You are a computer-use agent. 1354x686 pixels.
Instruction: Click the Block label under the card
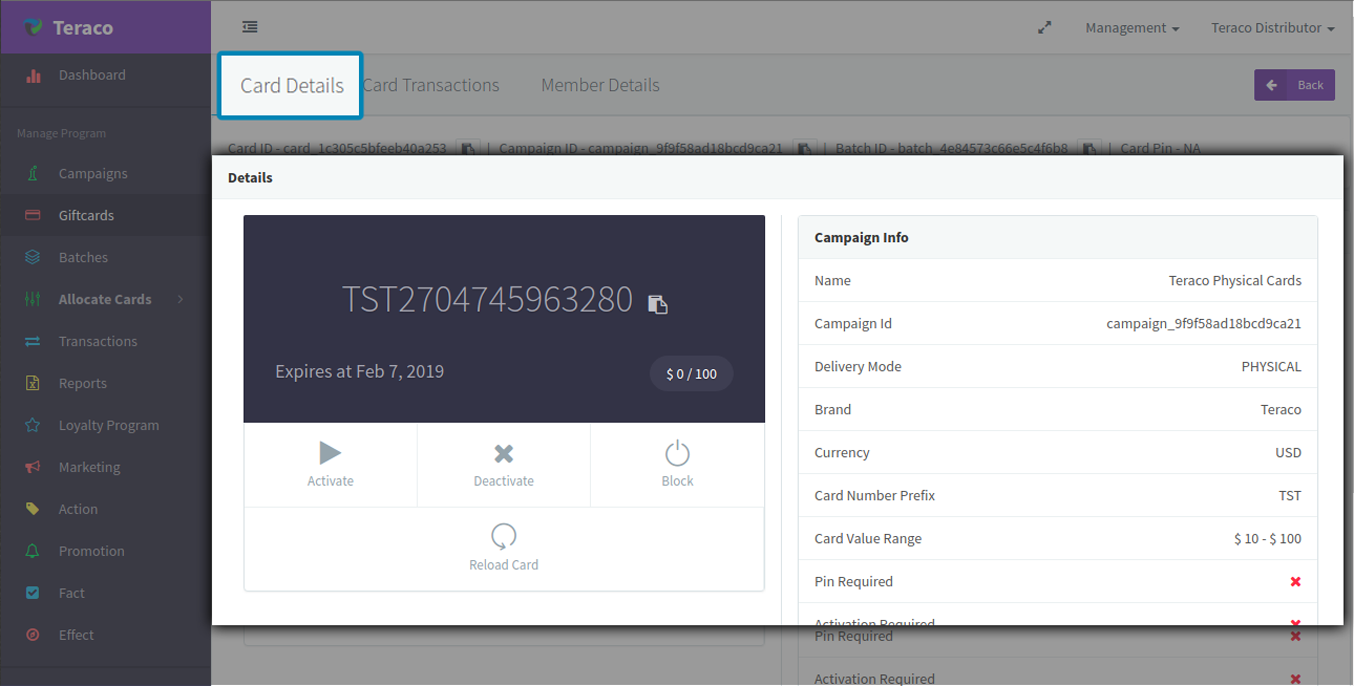[x=677, y=481]
